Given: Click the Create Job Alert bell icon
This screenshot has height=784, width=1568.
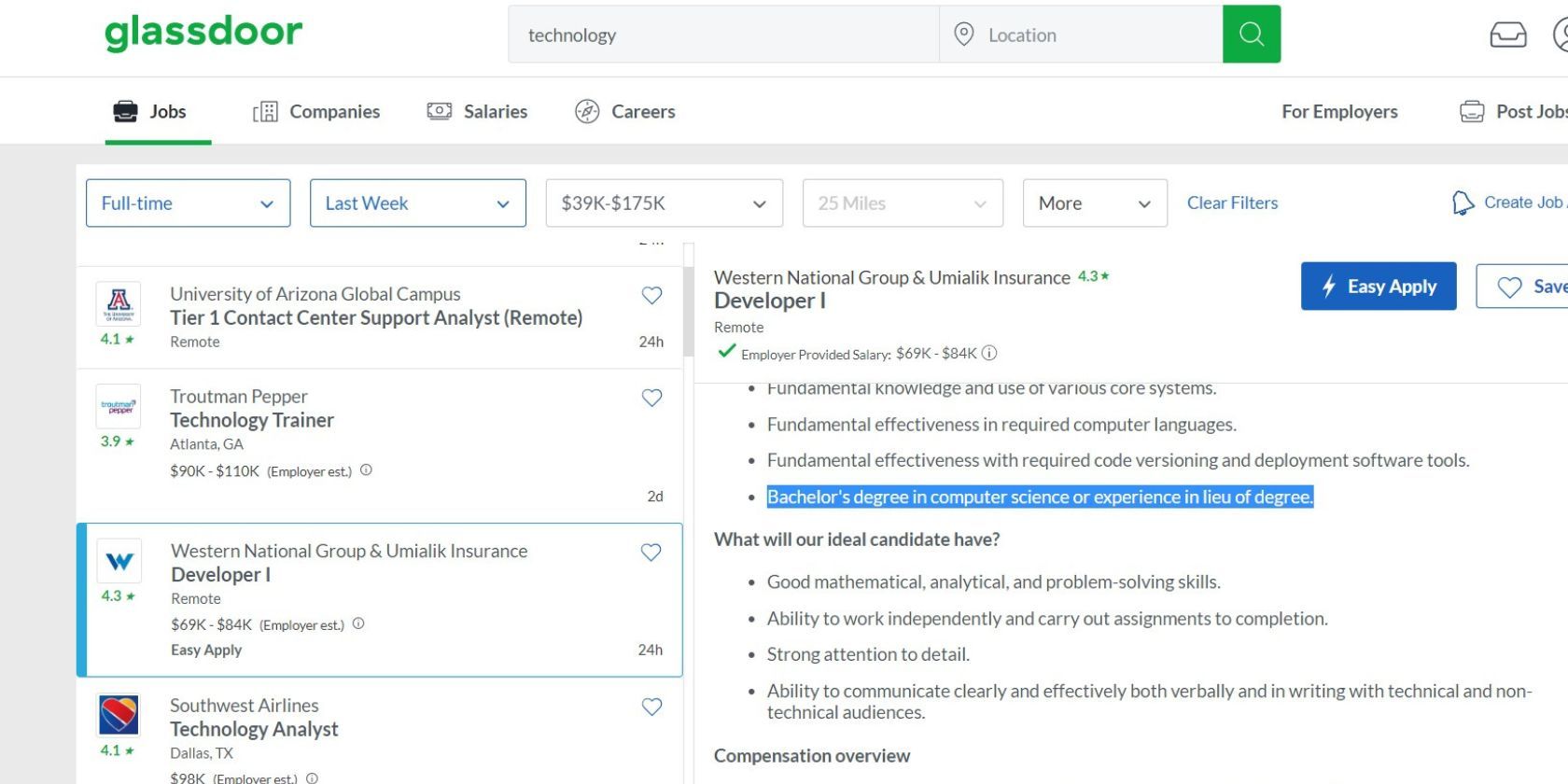Looking at the screenshot, I should [x=1463, y=203].
